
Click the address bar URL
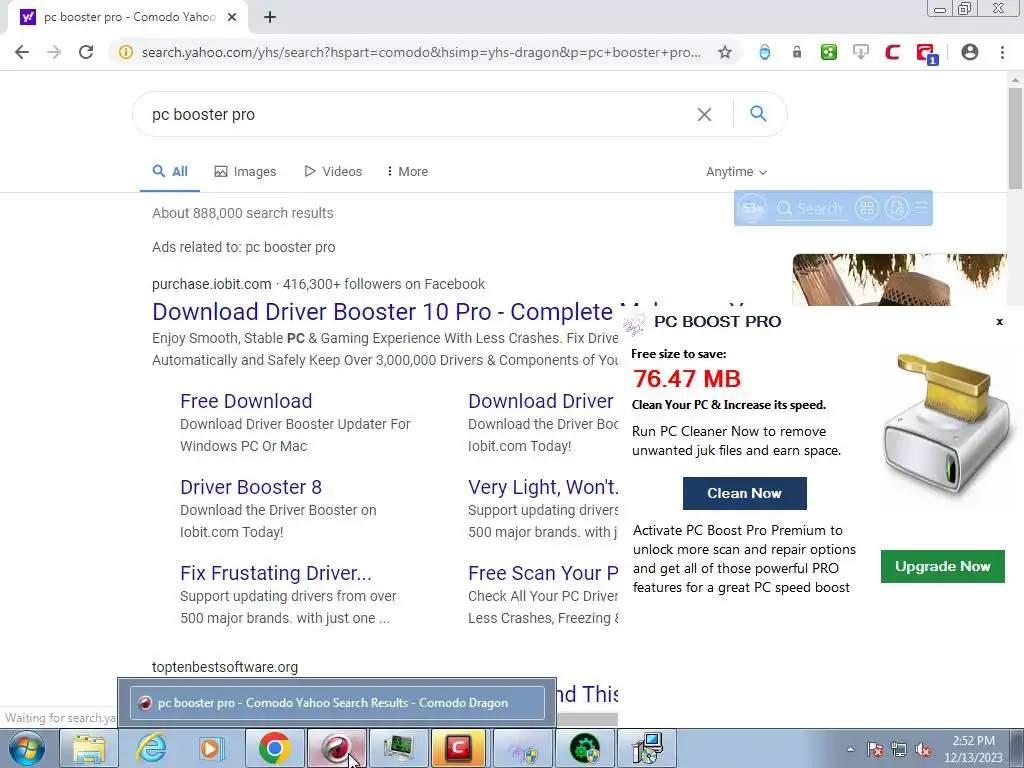pyautogui.click(x=421, y=52)
